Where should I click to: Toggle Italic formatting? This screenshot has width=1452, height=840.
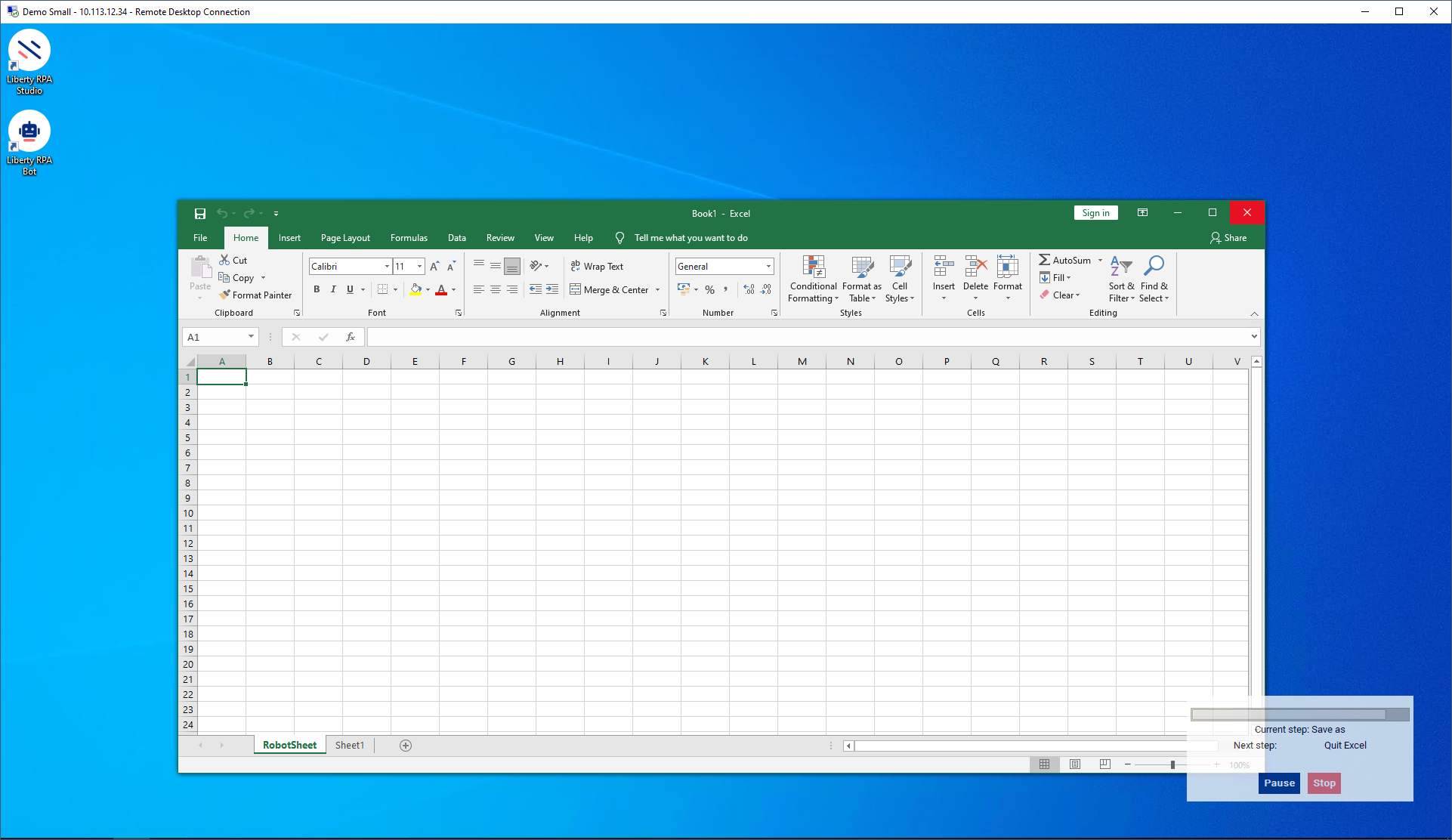point(333,289)
